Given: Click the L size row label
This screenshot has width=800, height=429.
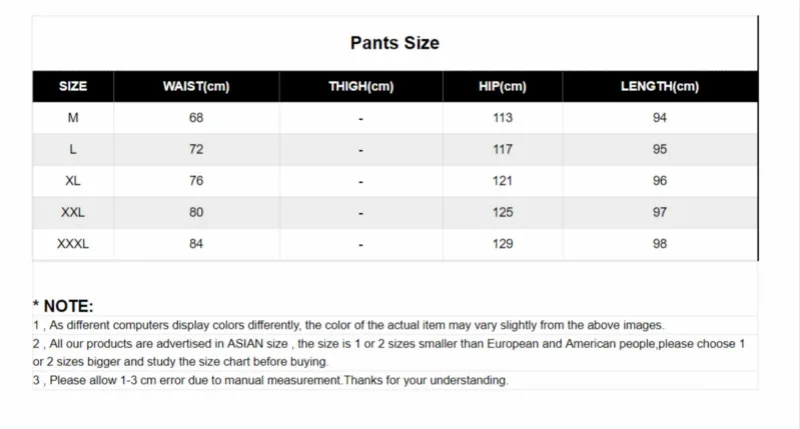Looking at the screenshot, I should coord(73,150).
